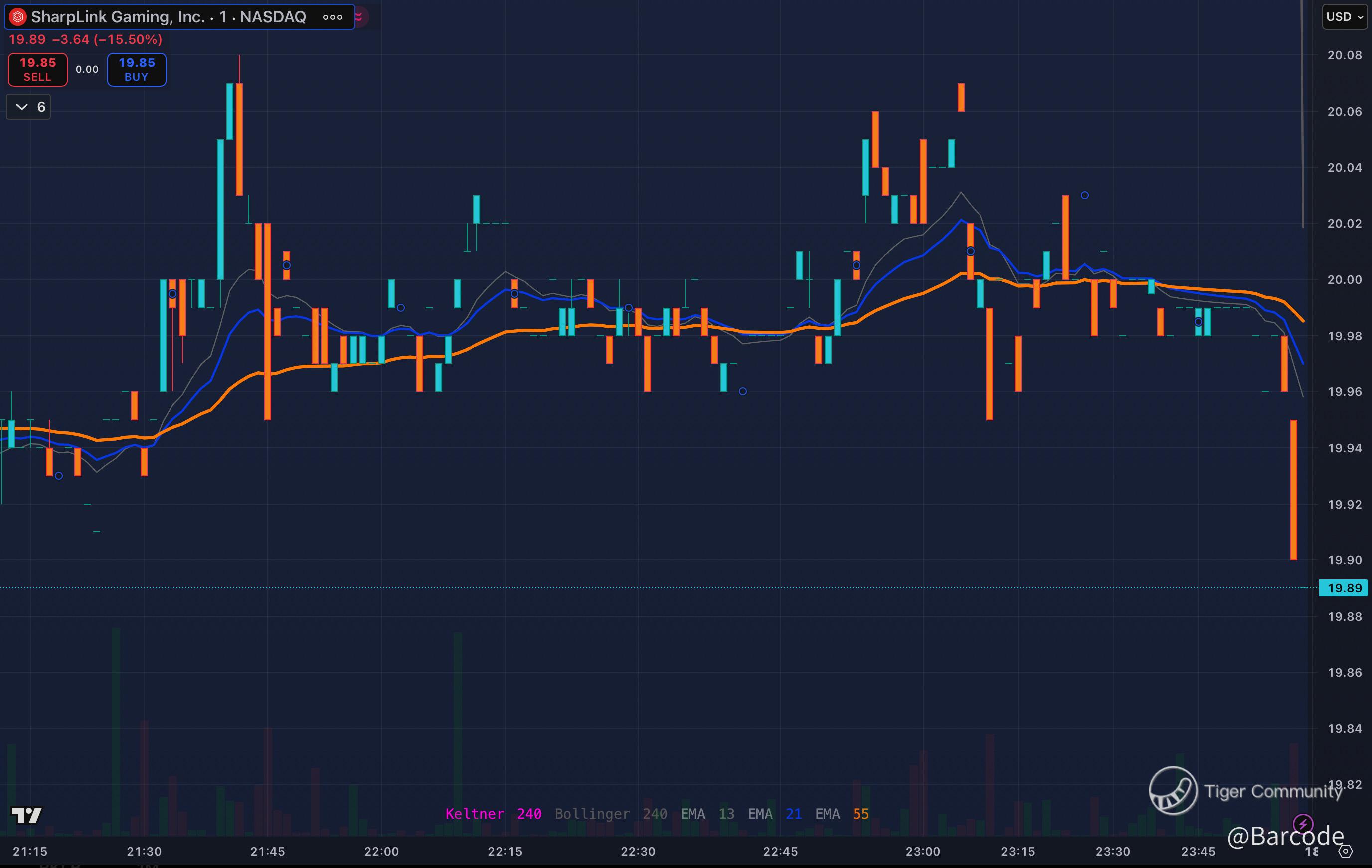This screenshot has height=868, width=1372.
Task: Expand the collapsed indicators legend showing 6
Action: tap(28, 107)
